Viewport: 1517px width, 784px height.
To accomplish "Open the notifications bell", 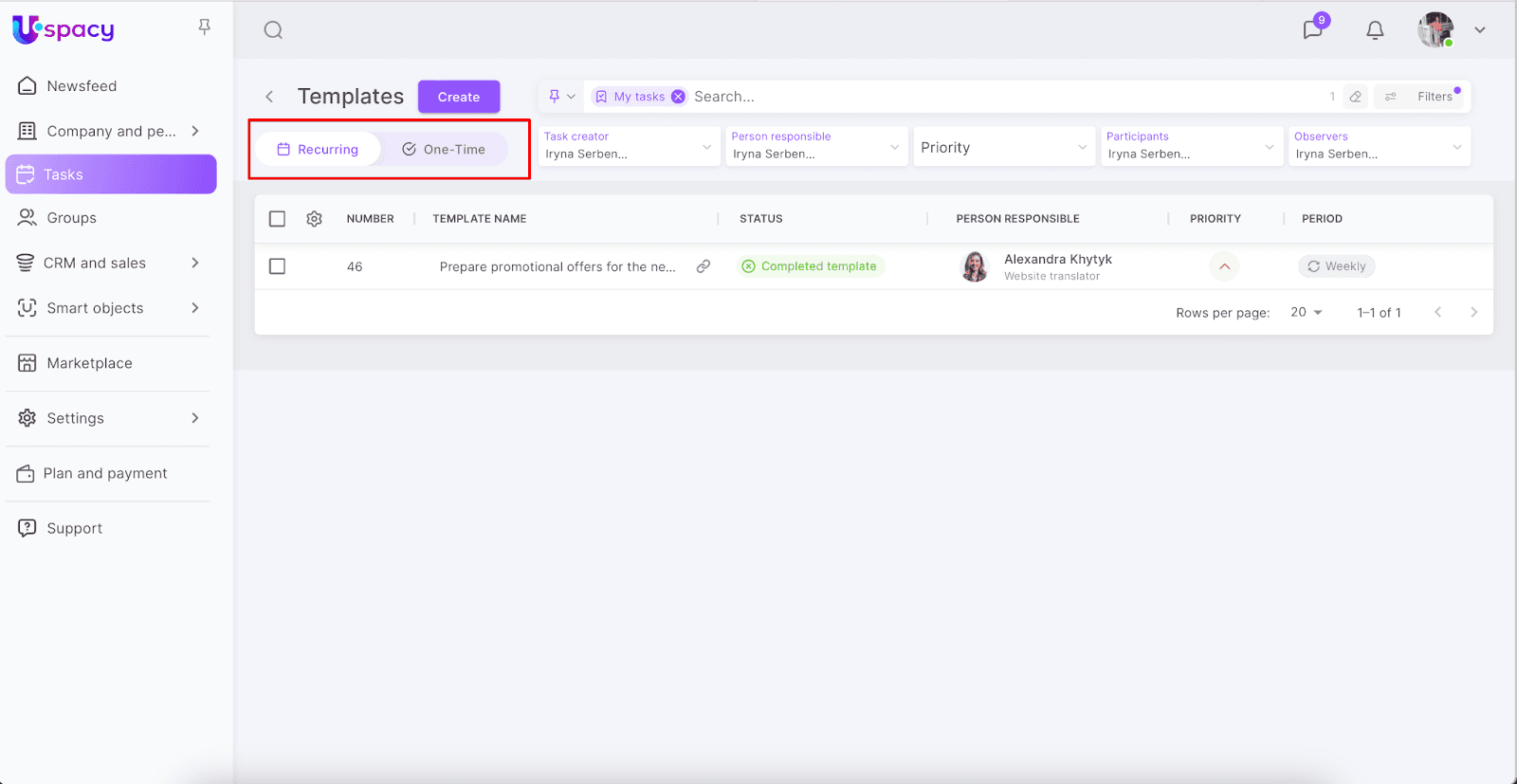I will pos(1375,30).
